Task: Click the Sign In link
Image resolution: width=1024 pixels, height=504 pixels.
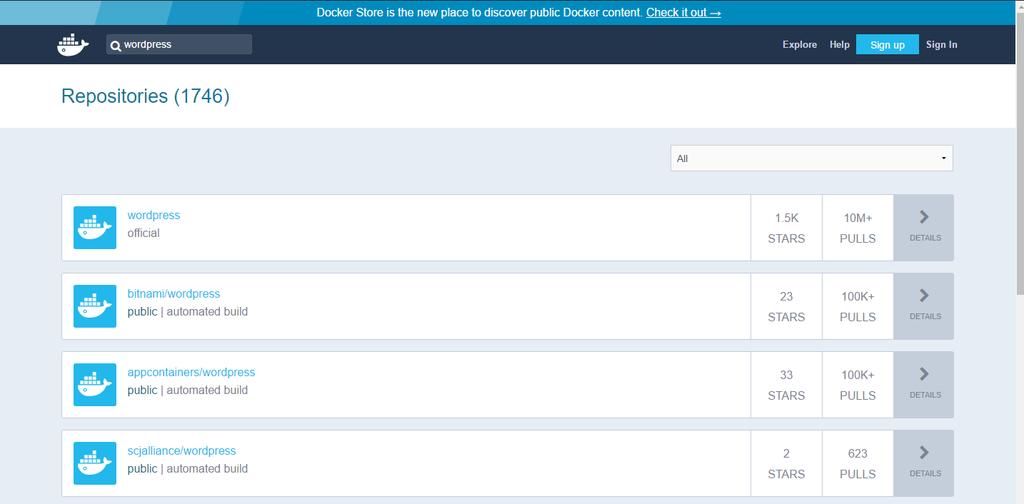Action: pos(942,44)
